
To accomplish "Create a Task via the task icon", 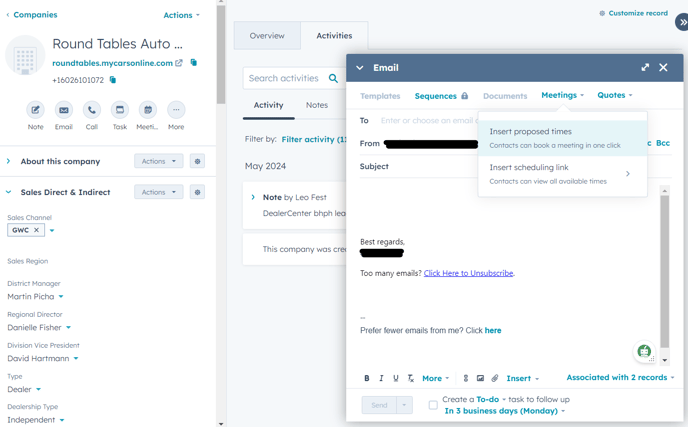I will pos(120,110).
